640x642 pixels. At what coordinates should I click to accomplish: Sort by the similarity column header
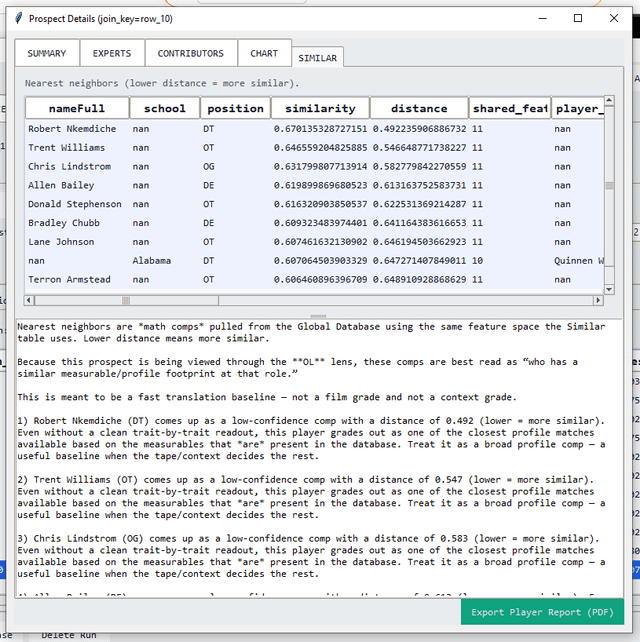point(320,108)
